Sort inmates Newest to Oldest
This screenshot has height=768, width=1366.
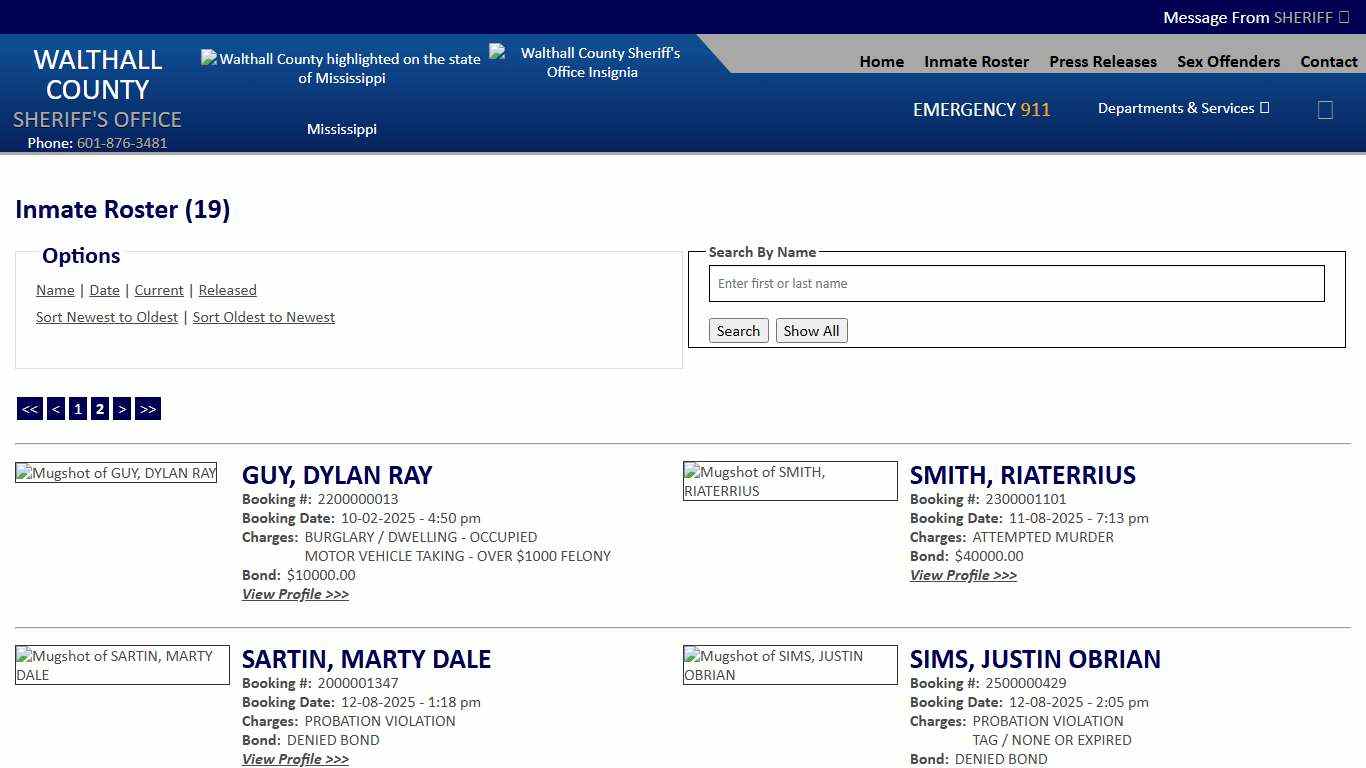coord(107,317)
